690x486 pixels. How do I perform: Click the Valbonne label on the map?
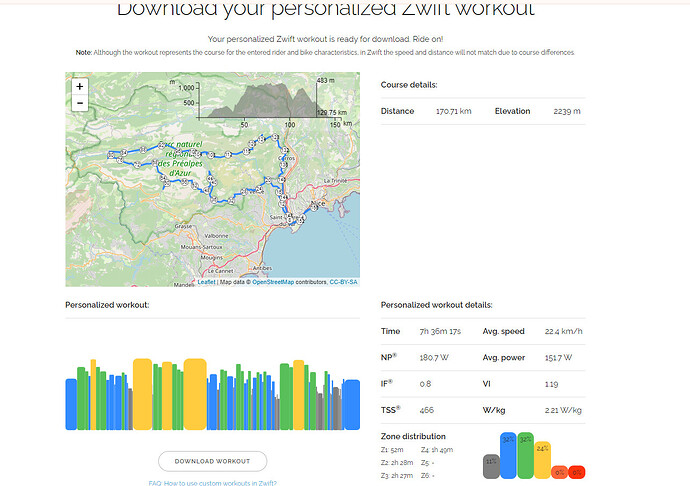click(216, 236)
